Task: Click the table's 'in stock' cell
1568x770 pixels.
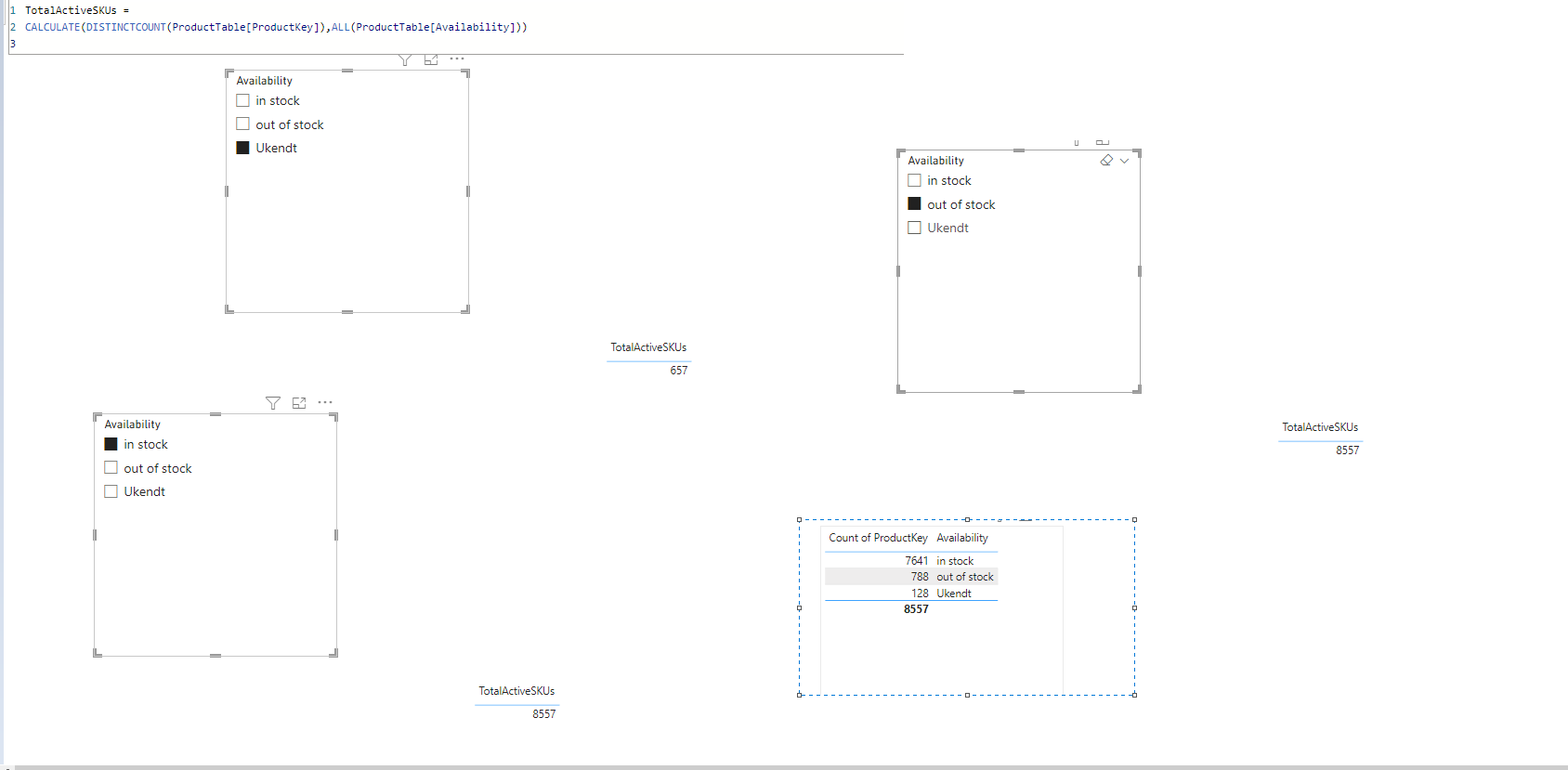Action: point(955,561)
